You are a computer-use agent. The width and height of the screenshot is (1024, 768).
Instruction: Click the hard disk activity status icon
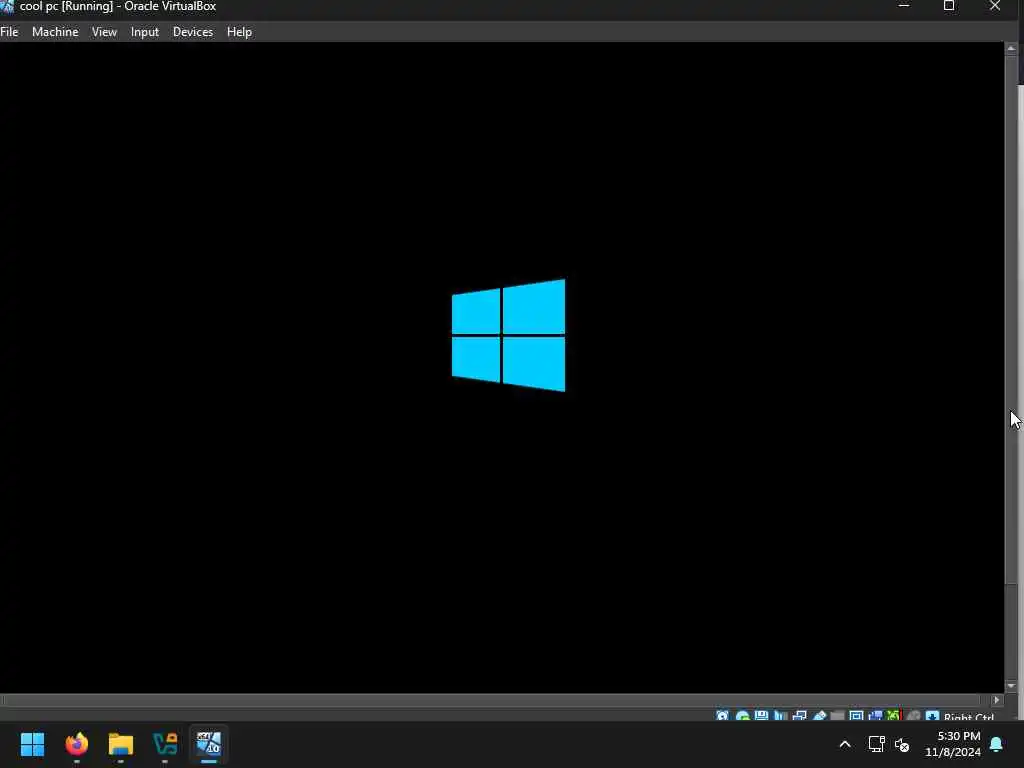click(x=722, y=716)
